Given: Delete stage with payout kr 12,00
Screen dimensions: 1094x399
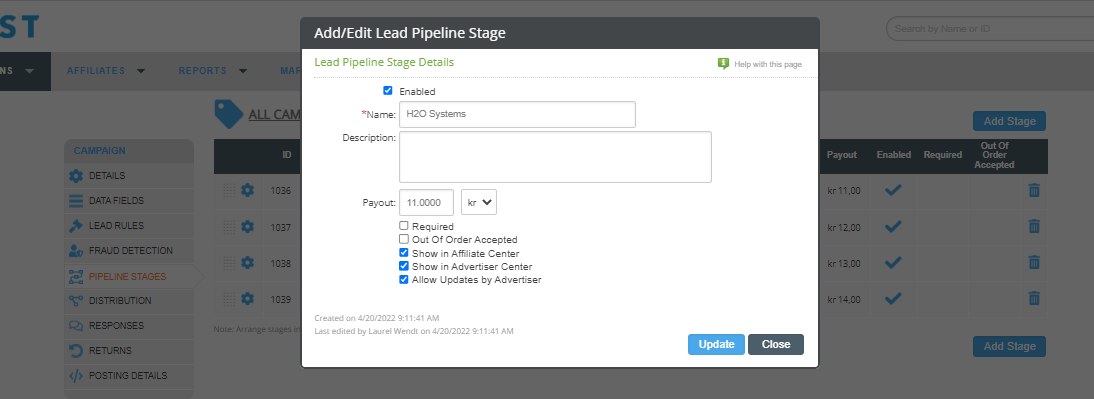Looking at the screenshot, I should tap(1034, 226).
